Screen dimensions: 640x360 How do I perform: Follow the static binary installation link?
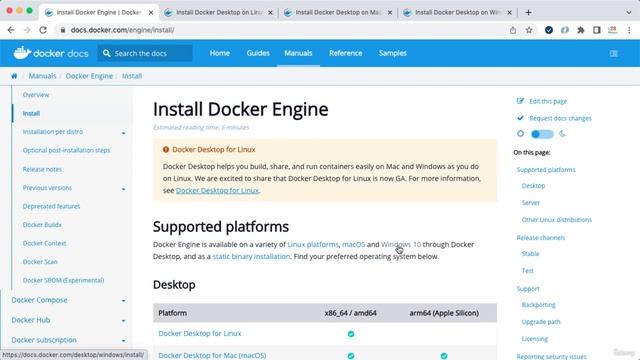tap(251, 256)
